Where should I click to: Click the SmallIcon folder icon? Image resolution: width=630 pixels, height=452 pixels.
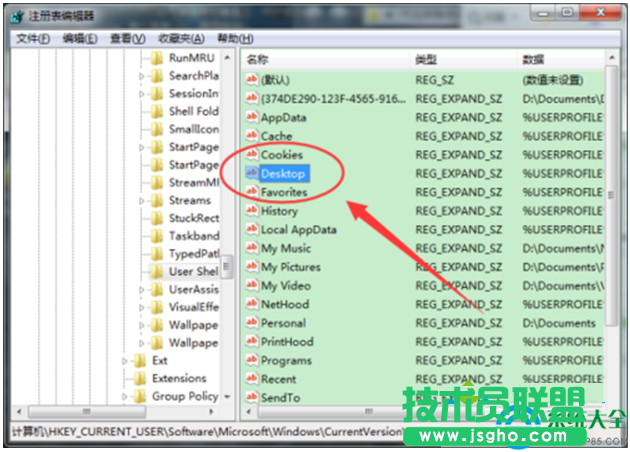[157, 129]
